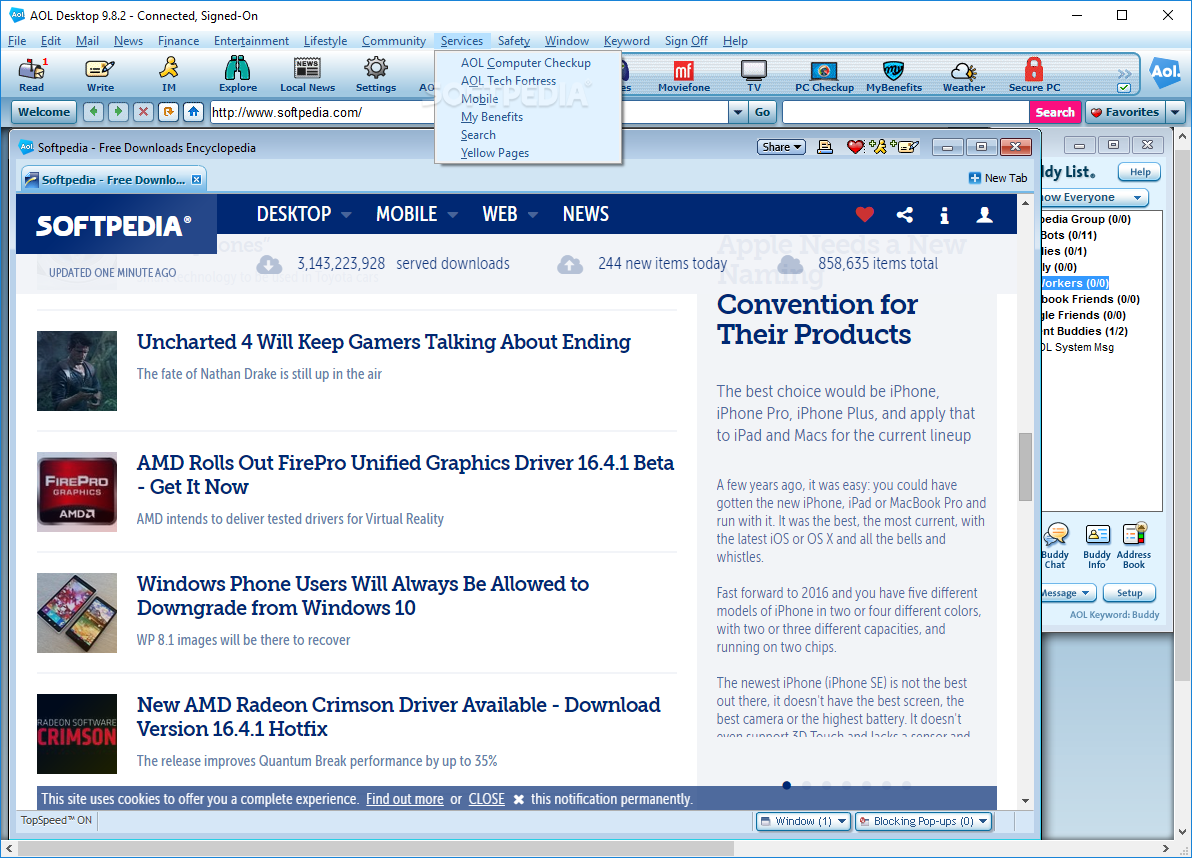
Task: Click the Buddy List Help button
Action: (1140, 172)
